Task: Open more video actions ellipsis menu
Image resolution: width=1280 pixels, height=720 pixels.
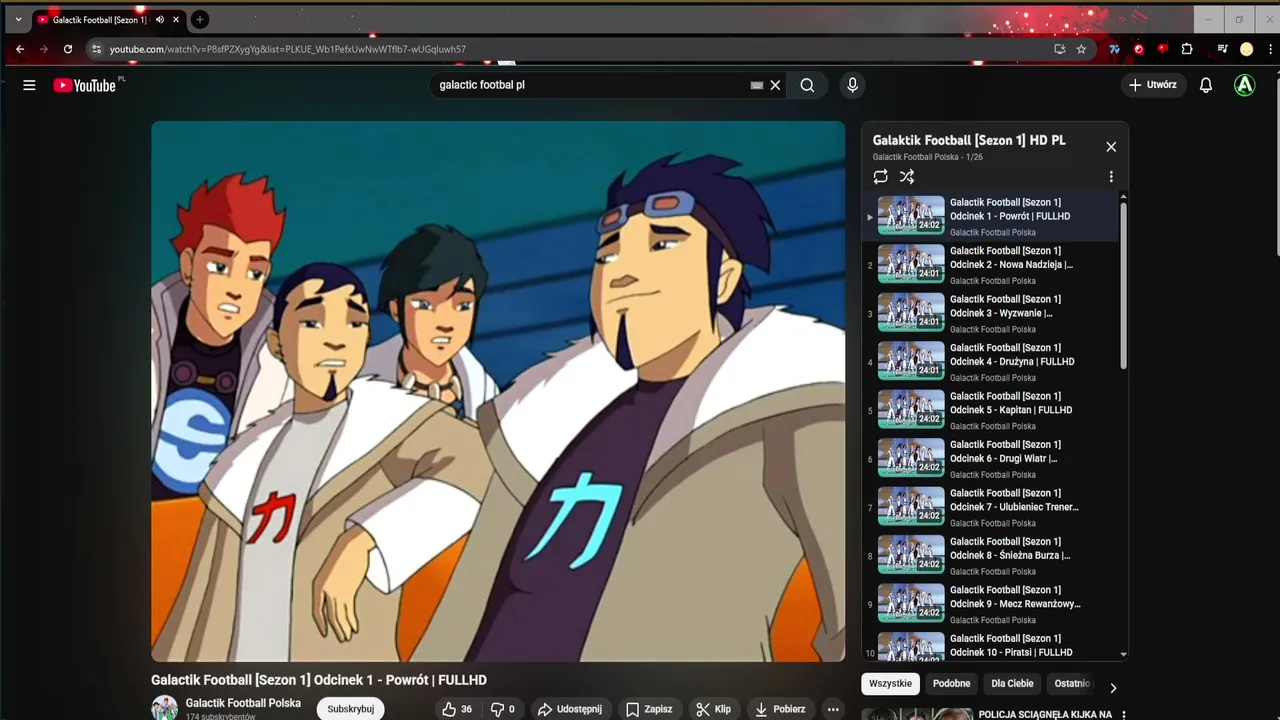Action: (833, 709)
